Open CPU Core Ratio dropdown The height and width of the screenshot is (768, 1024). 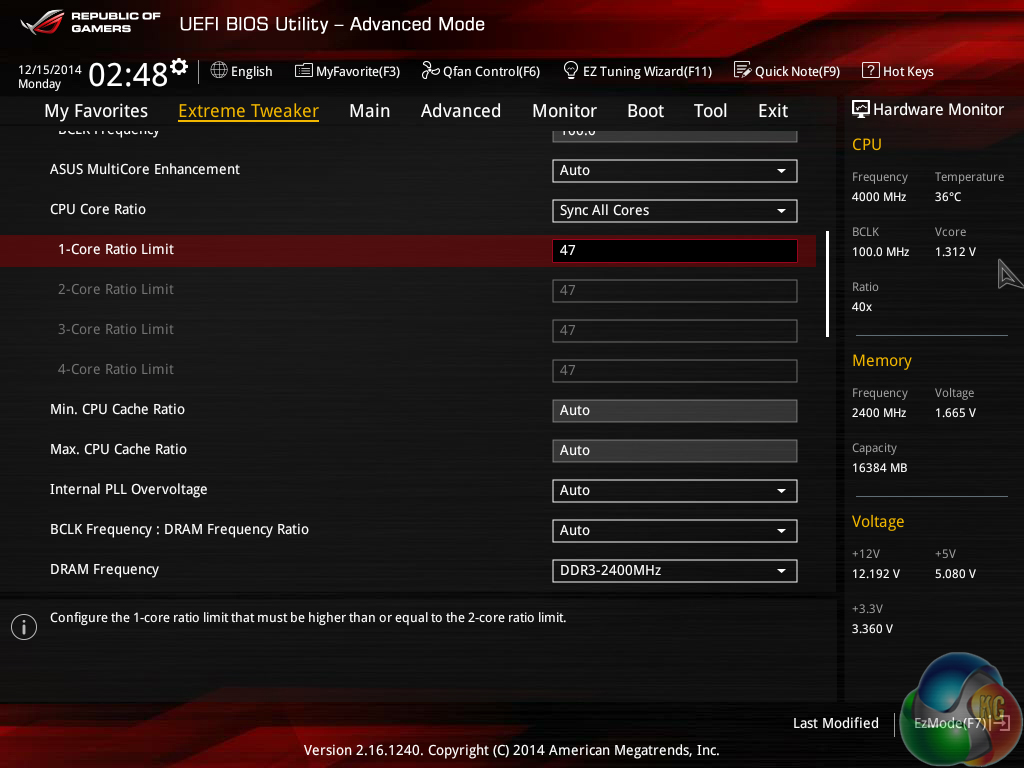click(675, 210)
